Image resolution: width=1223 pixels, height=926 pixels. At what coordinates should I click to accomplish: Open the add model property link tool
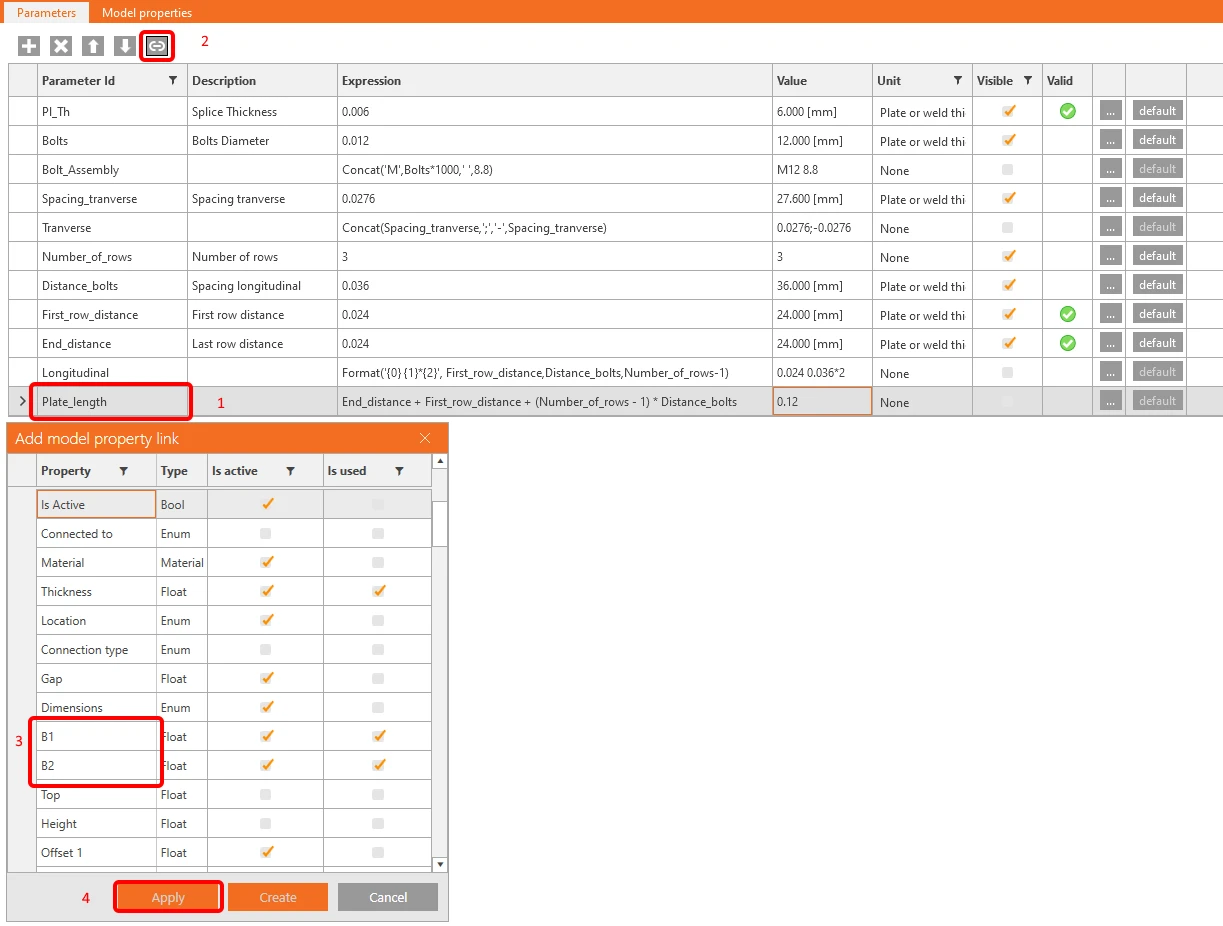157,46
